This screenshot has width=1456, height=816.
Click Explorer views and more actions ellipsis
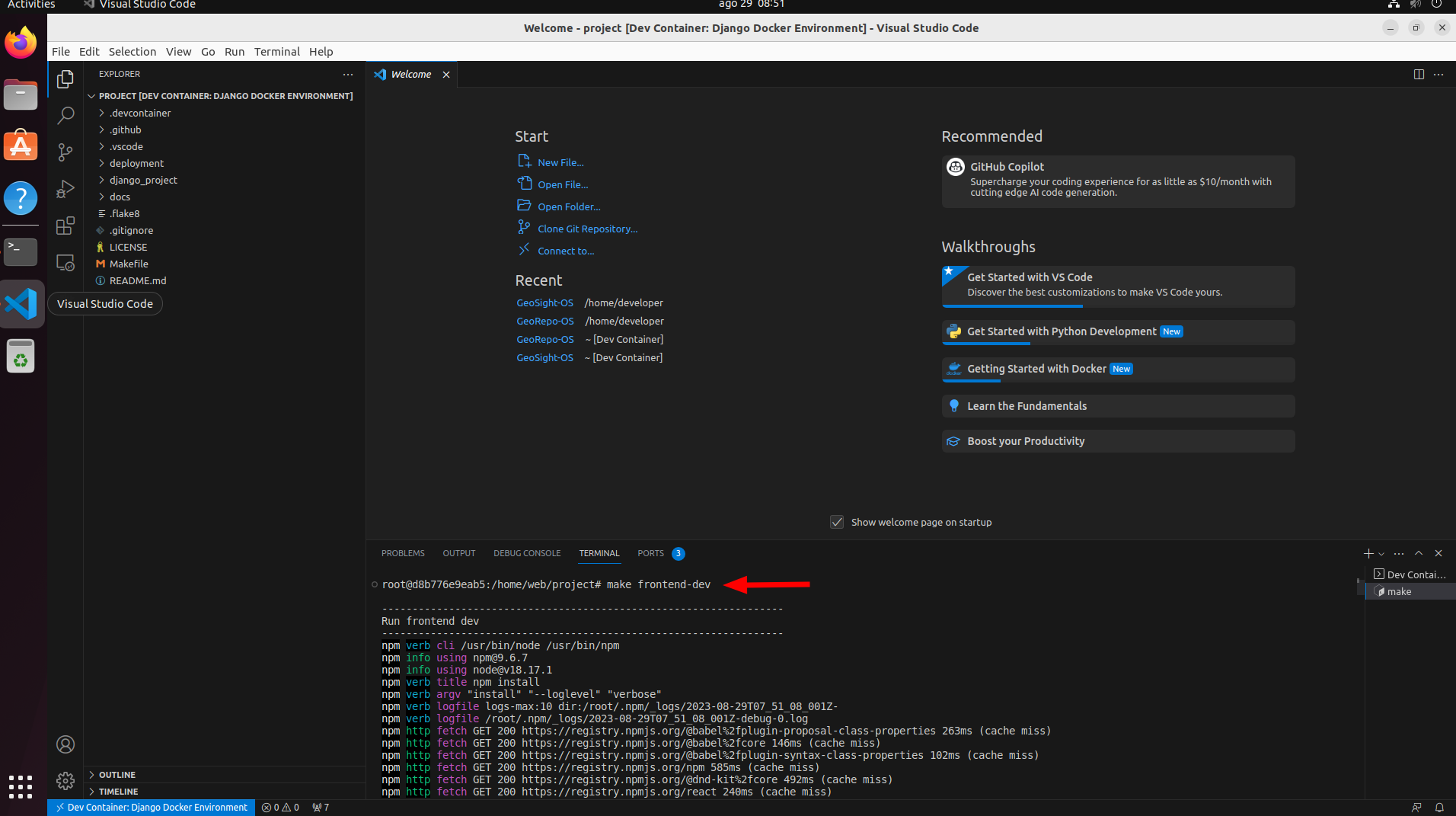click(348, 75)
